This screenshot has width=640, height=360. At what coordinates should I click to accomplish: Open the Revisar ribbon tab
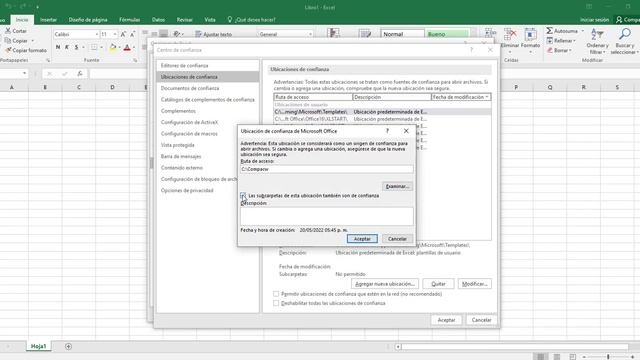point(184,20)
